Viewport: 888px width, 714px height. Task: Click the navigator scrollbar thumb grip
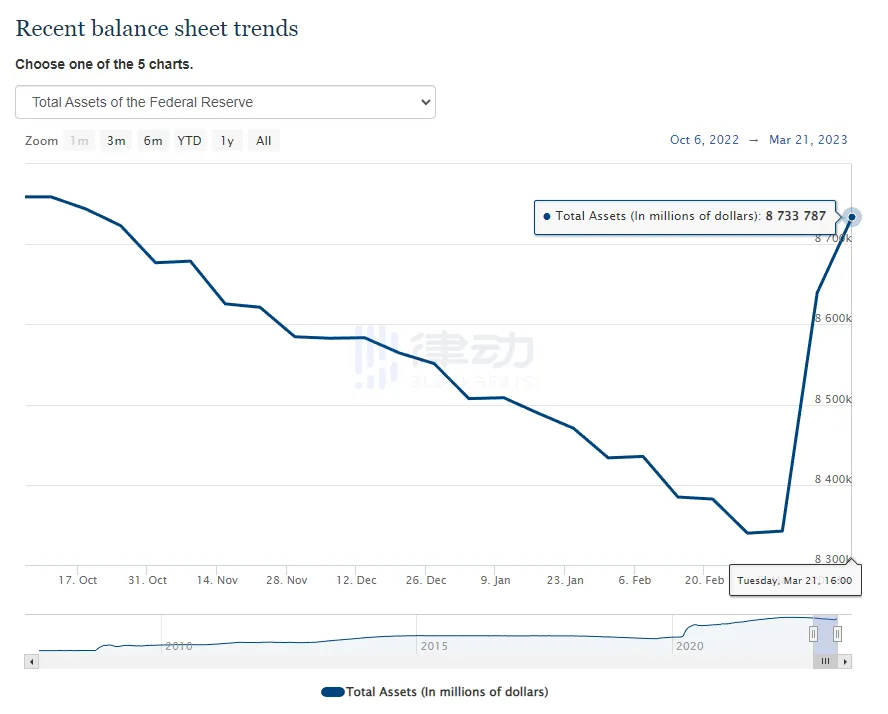[825, 662]
